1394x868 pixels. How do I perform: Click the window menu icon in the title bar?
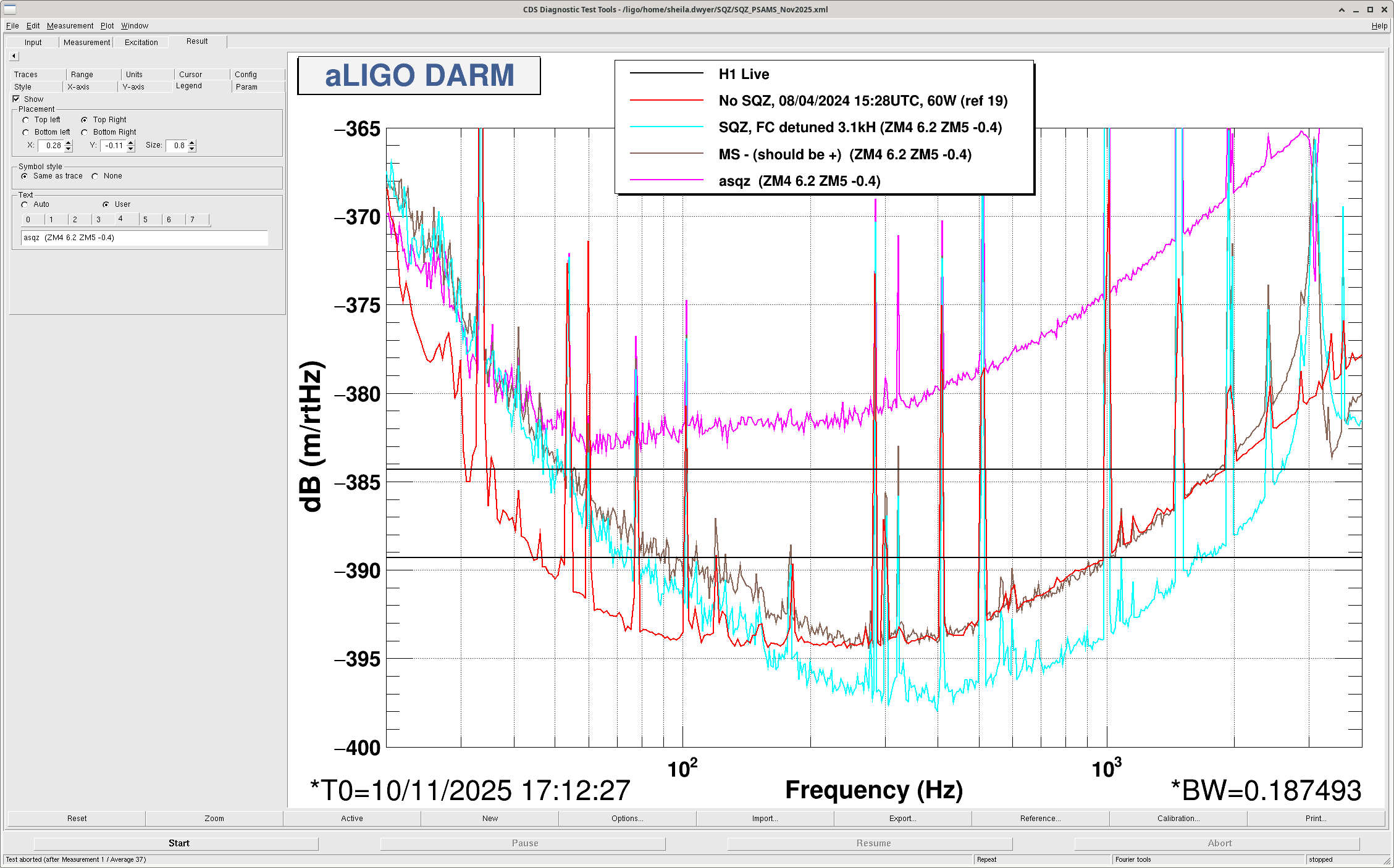(x=9, y=9)
